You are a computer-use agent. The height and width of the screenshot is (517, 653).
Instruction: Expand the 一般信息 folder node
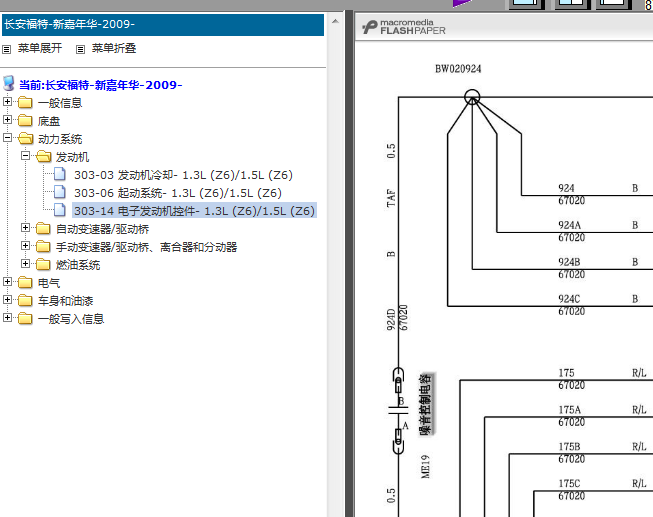click(7, 101)
